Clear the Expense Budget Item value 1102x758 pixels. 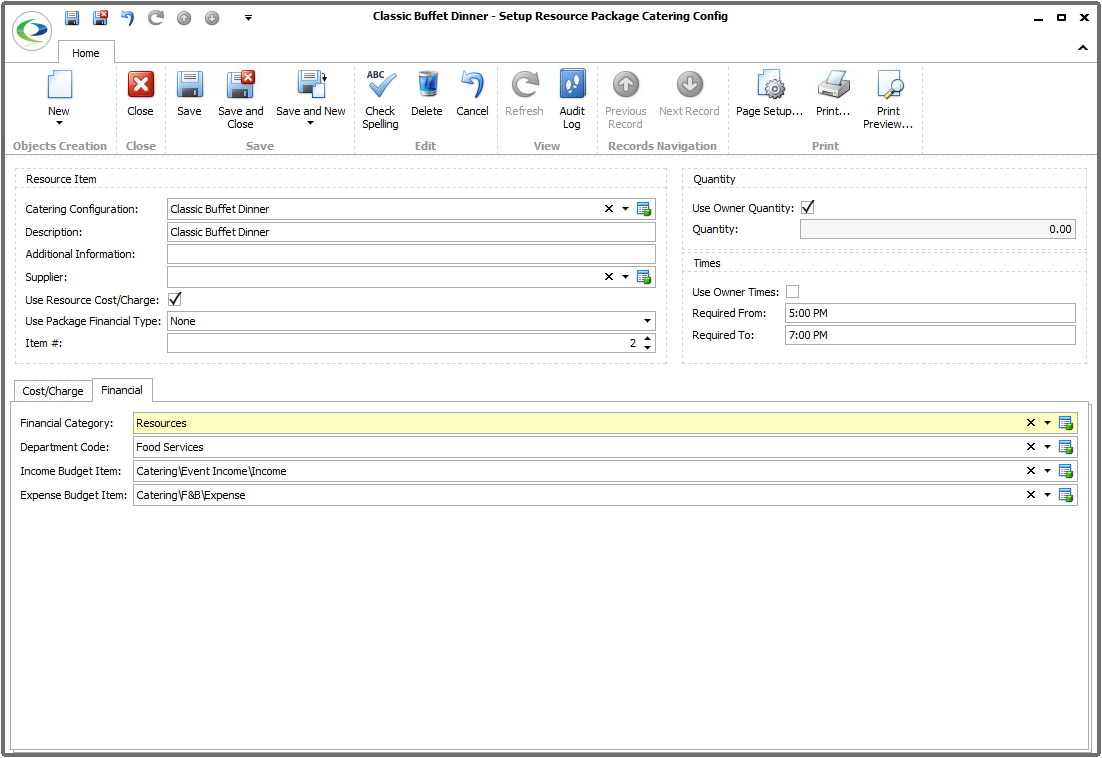click(x=1030, y=495)
